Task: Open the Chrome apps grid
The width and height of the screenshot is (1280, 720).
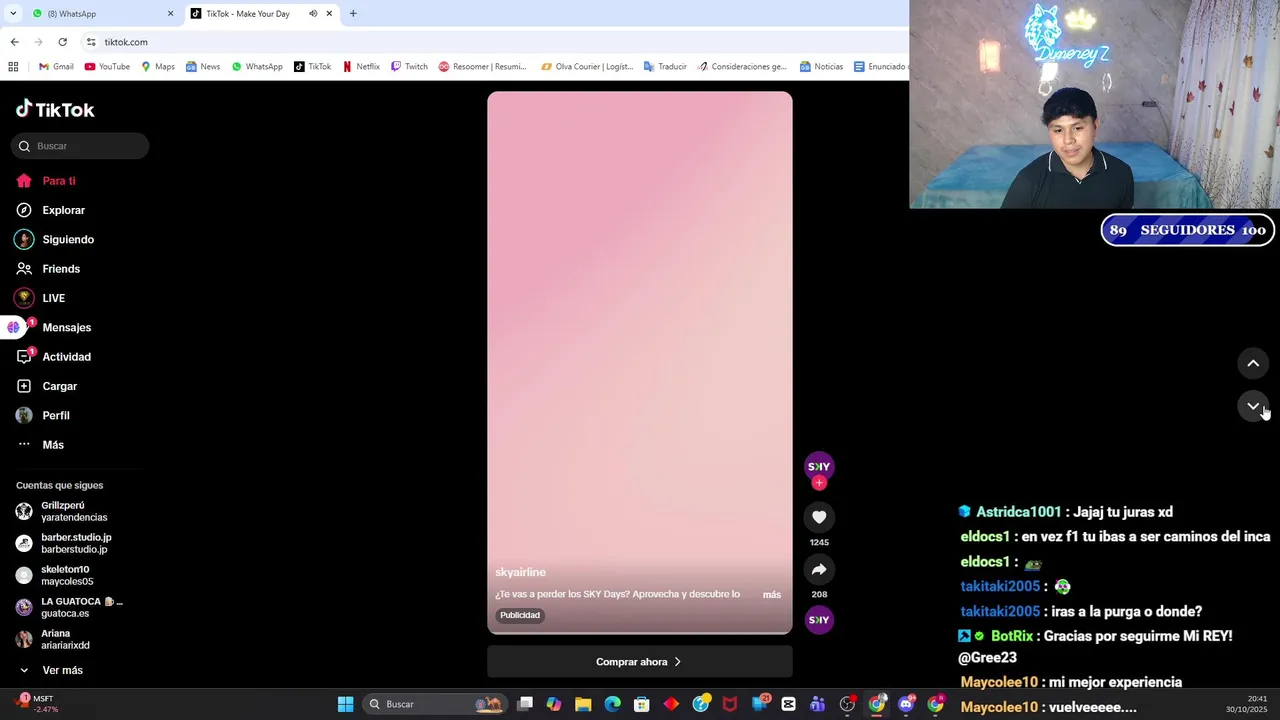Action: (x=13, y=67)
